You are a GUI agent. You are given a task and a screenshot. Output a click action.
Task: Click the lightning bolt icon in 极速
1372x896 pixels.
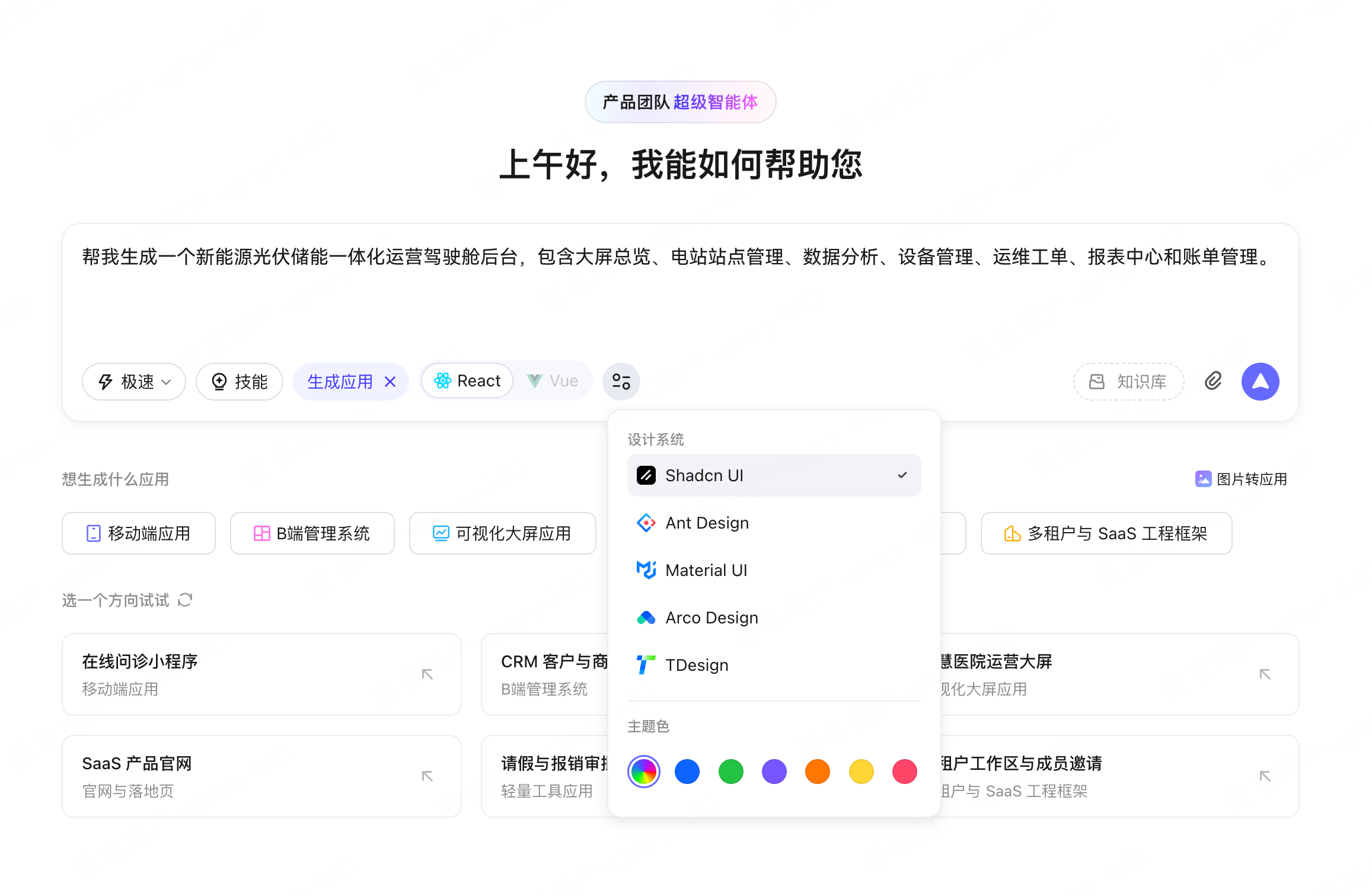click(106, 382)
